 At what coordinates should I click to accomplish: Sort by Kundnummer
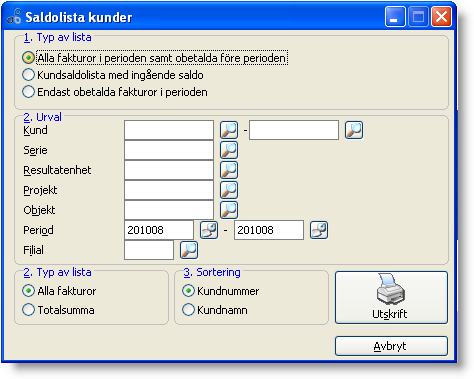pos(221,291)
